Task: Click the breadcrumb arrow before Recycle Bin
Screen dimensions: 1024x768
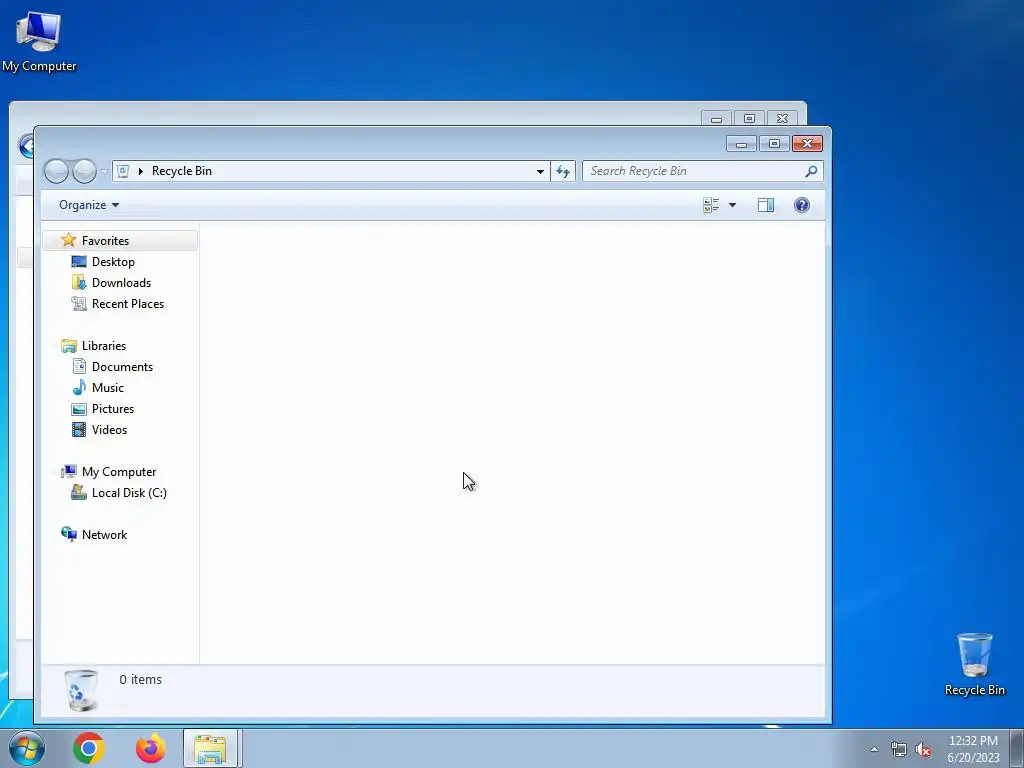Action: click(x=140, y=171)
